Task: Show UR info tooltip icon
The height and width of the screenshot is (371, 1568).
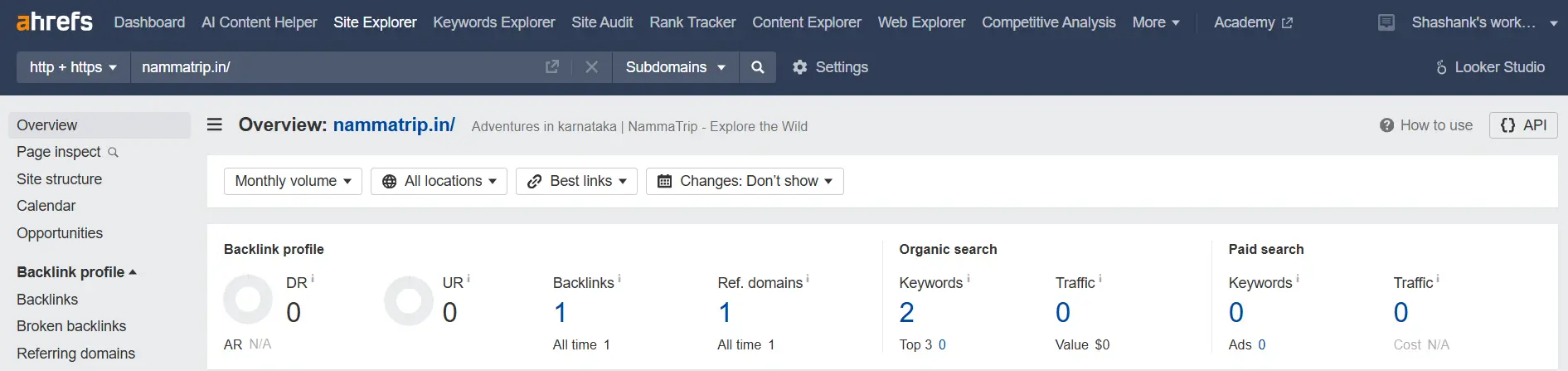Action: click(468, 279)
